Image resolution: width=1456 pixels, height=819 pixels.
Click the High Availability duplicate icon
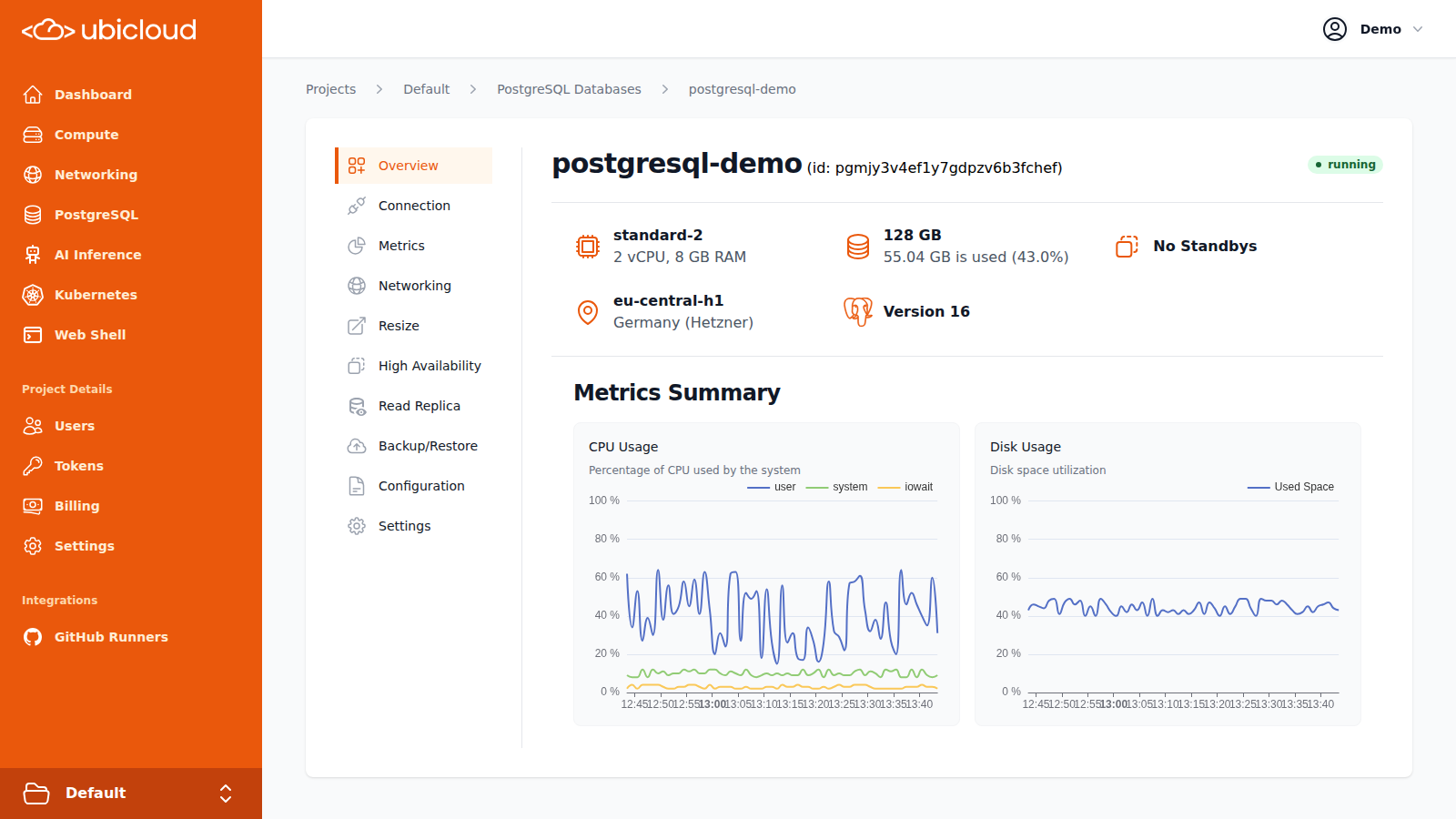click(x=357, y=366)
